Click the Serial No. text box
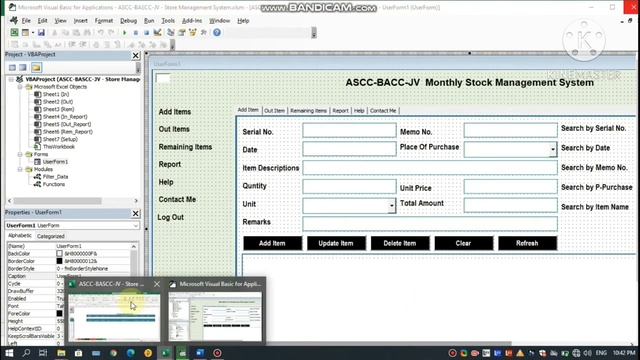Image resolution: width=640 pixels, height=360 pixels. click(349, 130)
